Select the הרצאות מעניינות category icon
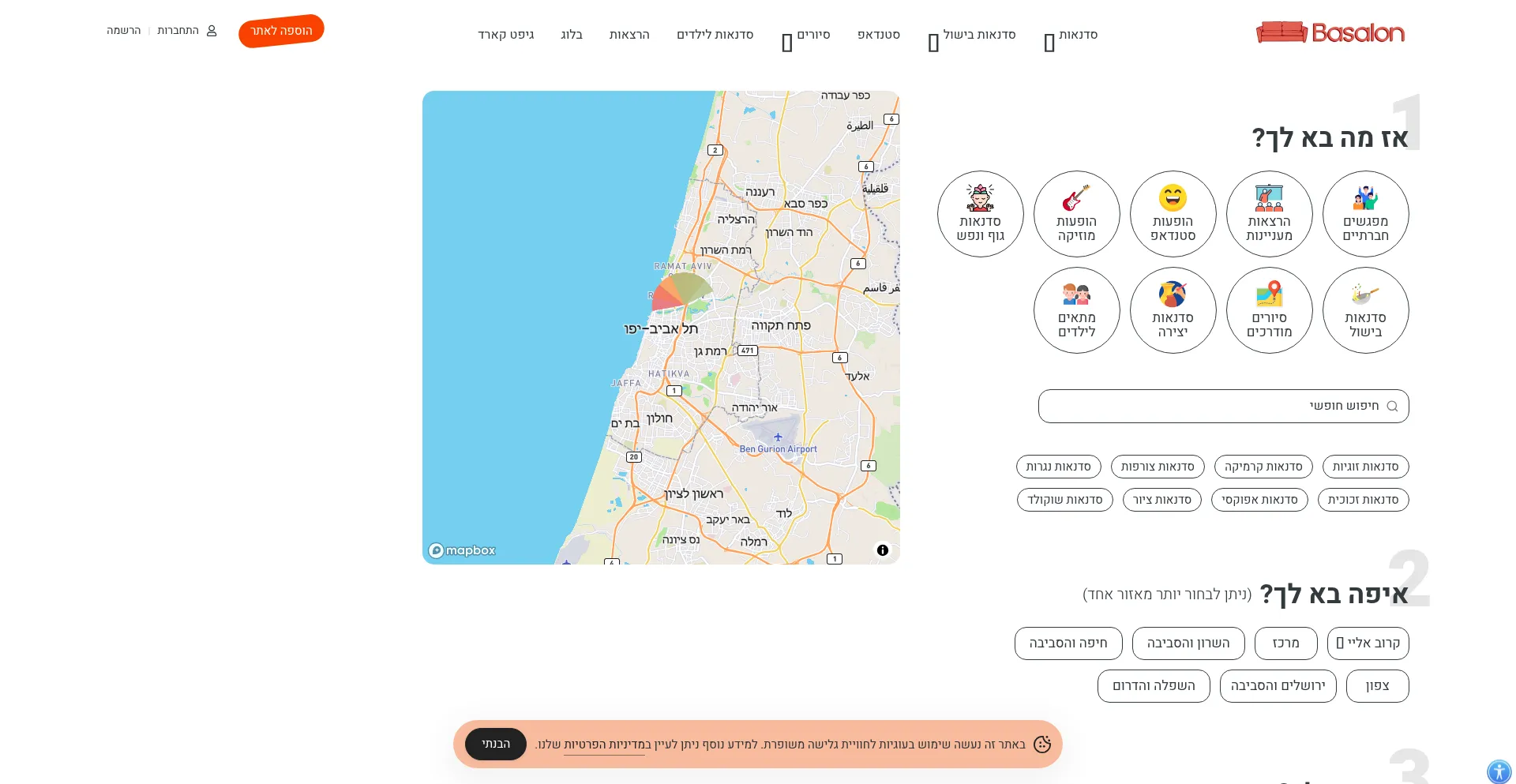Viewport: 1516px width, 784px height. point(1269,214)
